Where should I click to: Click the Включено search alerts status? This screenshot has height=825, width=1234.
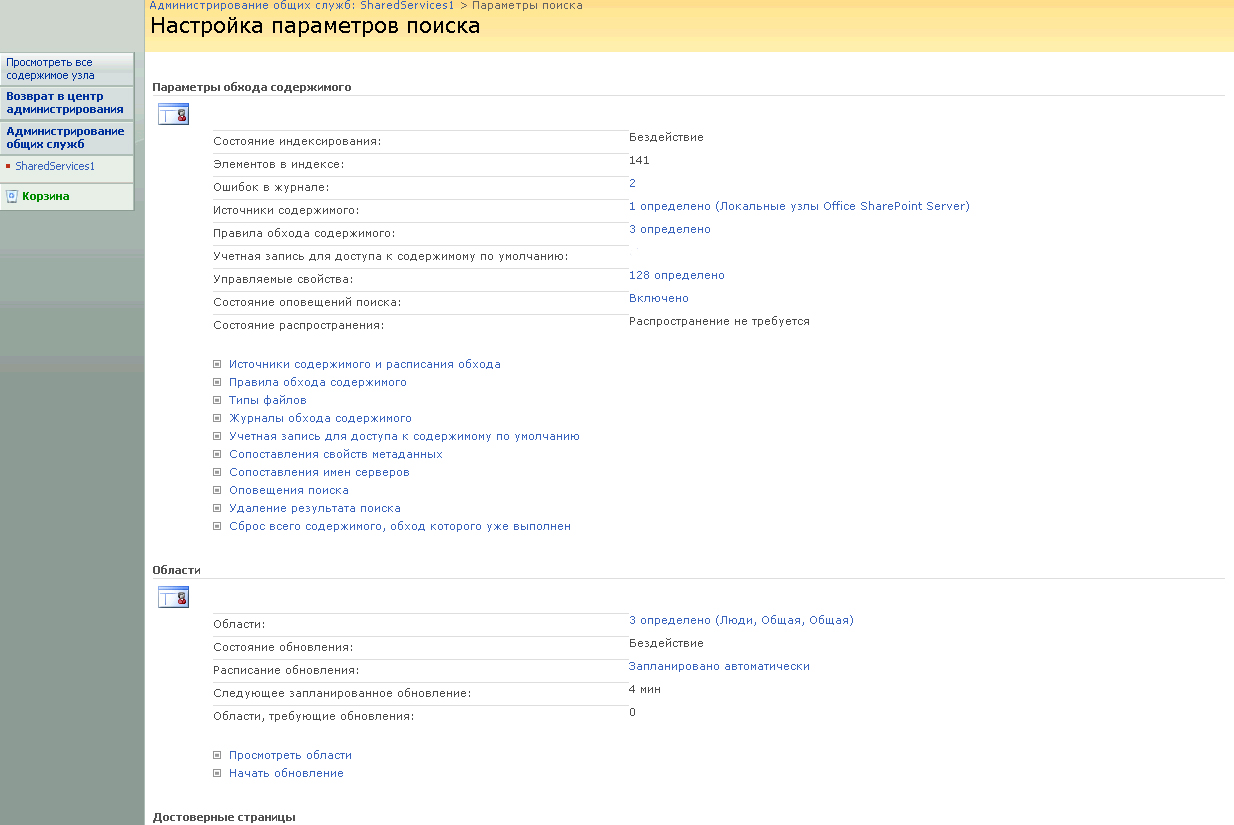659,298
